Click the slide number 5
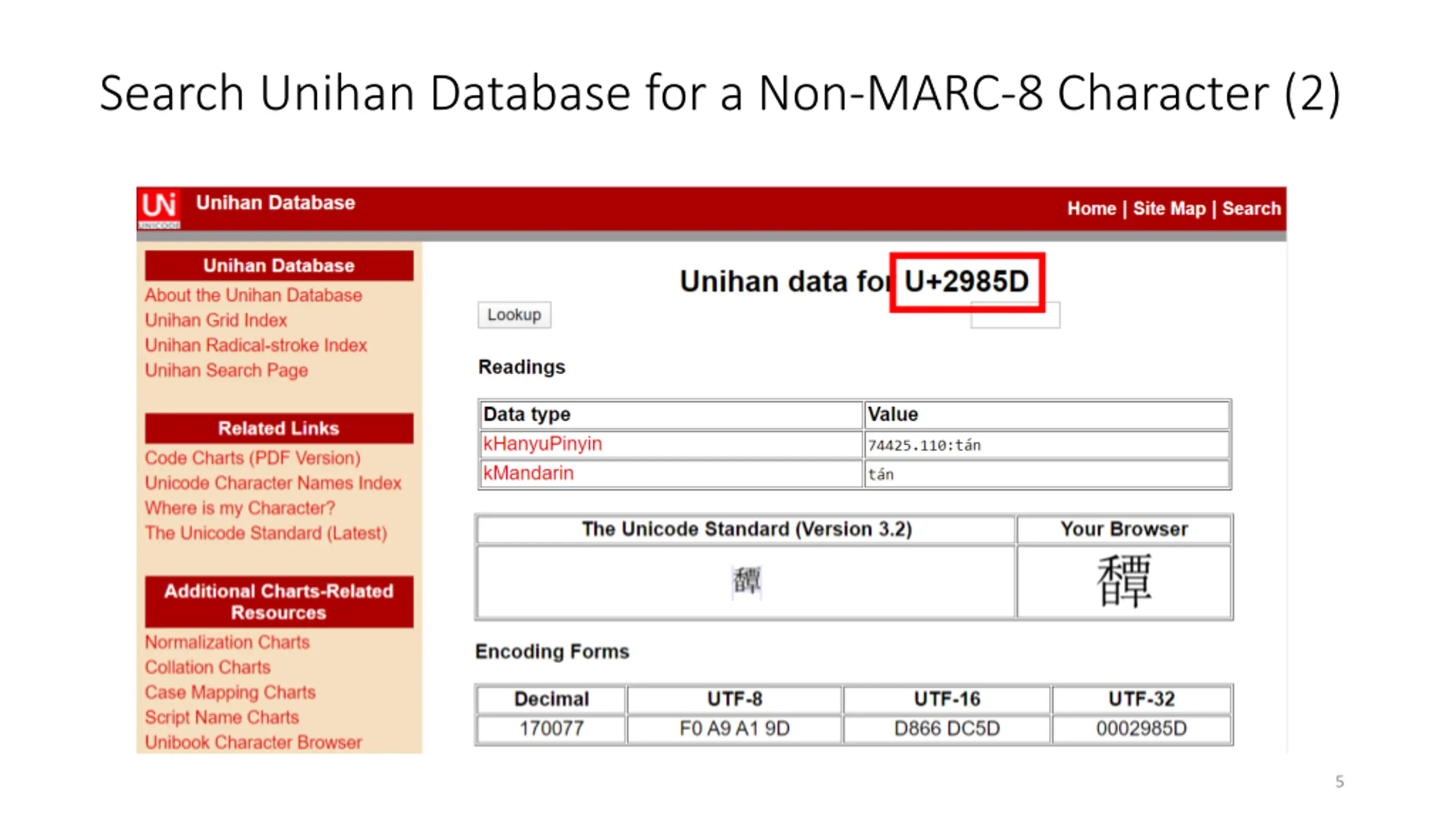 [1339, 781]
